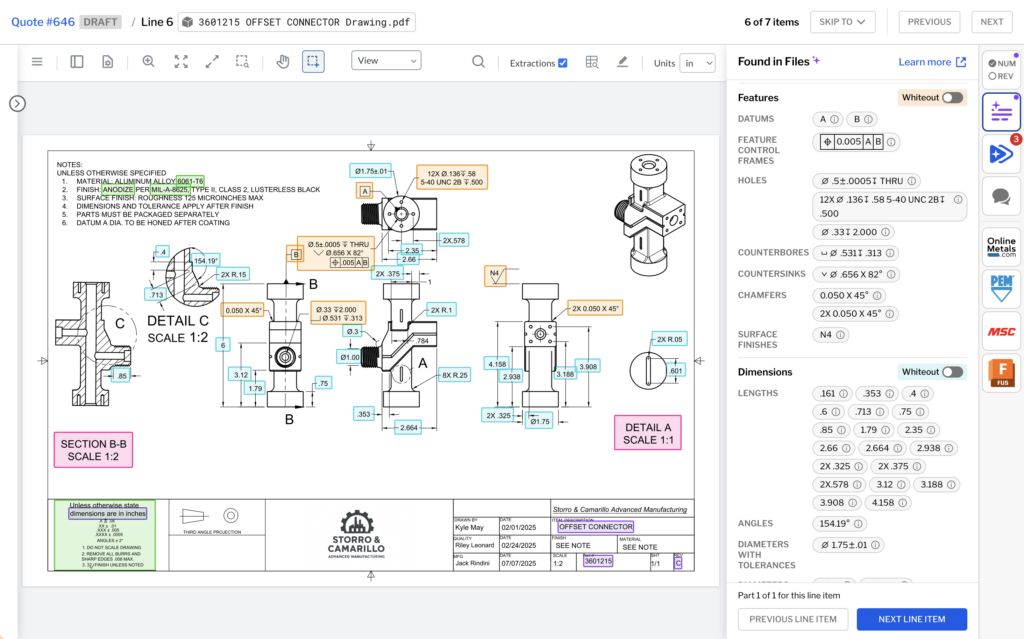Open the Fusion FUS sidebar icon
Image resolution: width=1024 pixels, height=639 pixels.
tap(1001, 374)
